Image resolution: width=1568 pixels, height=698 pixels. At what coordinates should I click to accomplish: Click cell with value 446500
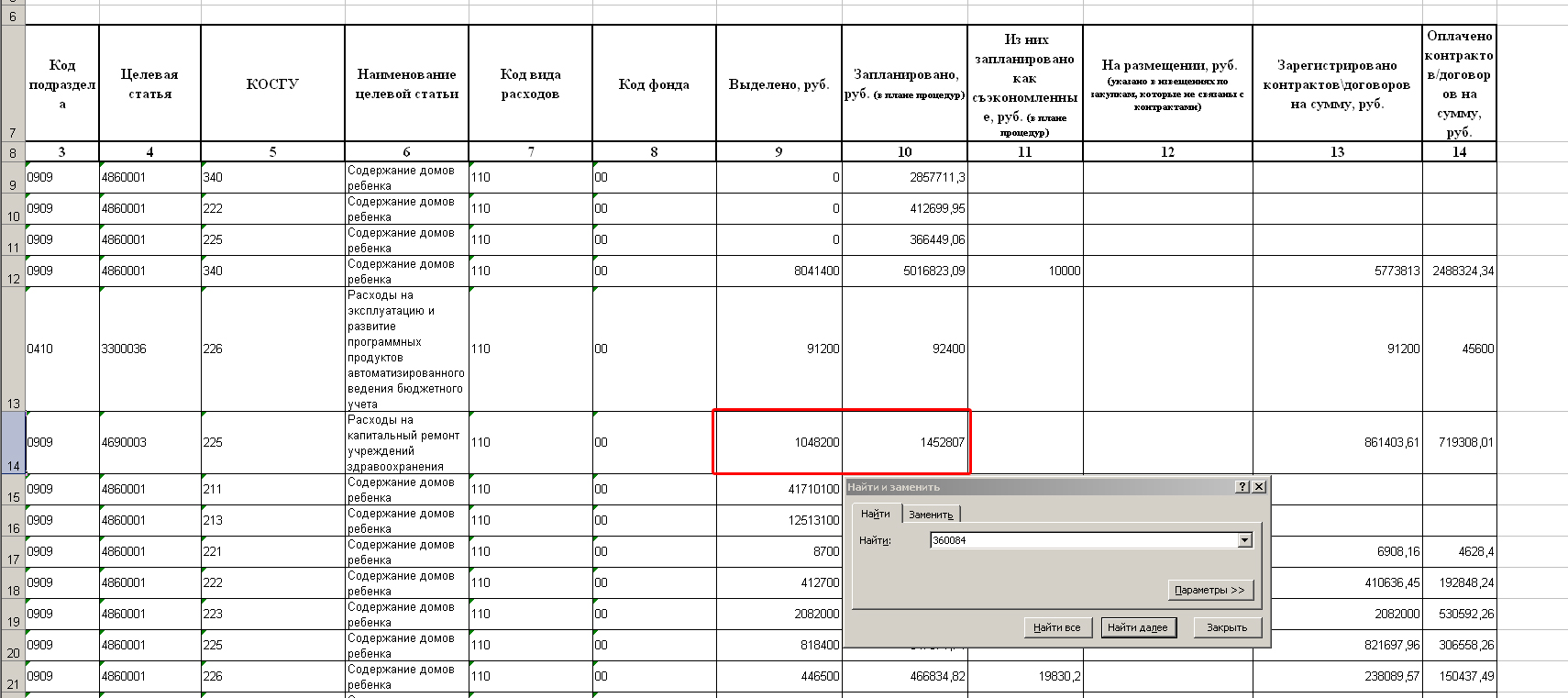click(778, 676)
